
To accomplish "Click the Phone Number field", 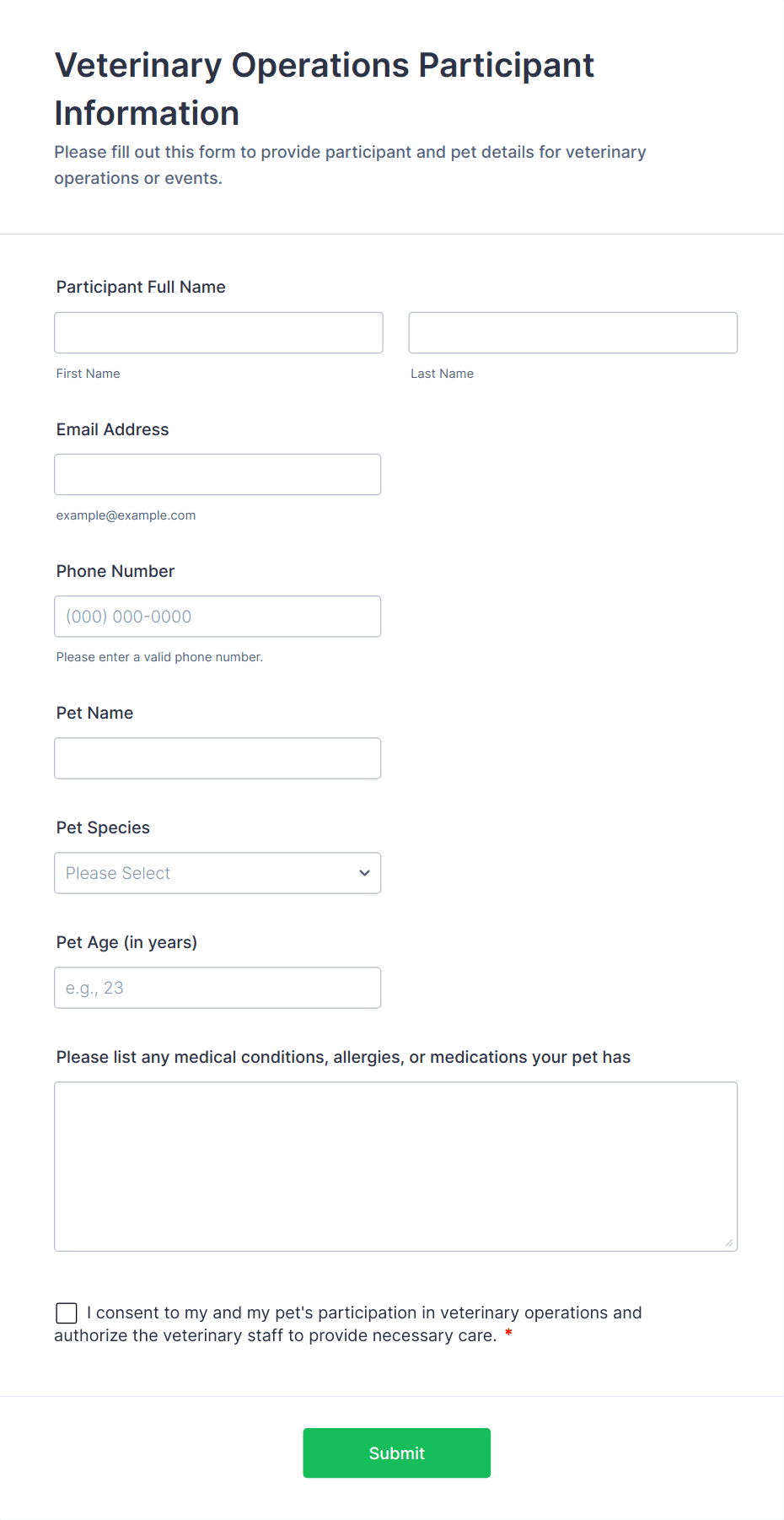I will point(217,617).
